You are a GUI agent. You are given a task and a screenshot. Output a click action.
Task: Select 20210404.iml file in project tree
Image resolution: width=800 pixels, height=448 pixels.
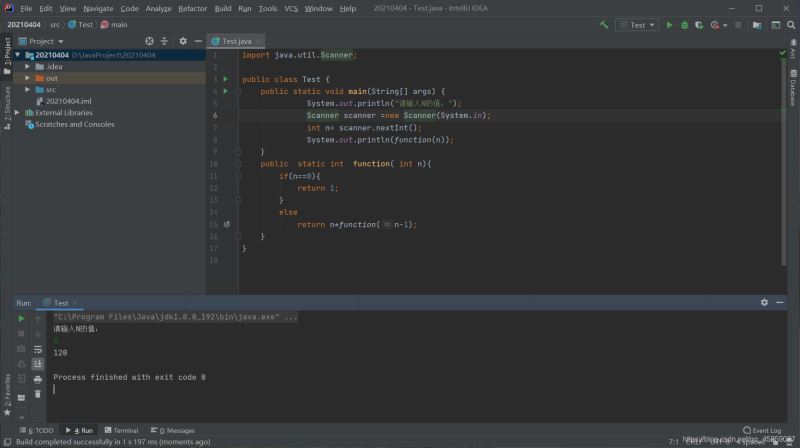68,101
